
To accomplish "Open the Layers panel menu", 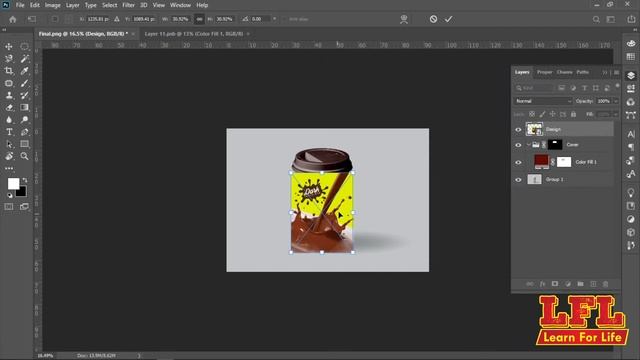I will coord(616,73).
